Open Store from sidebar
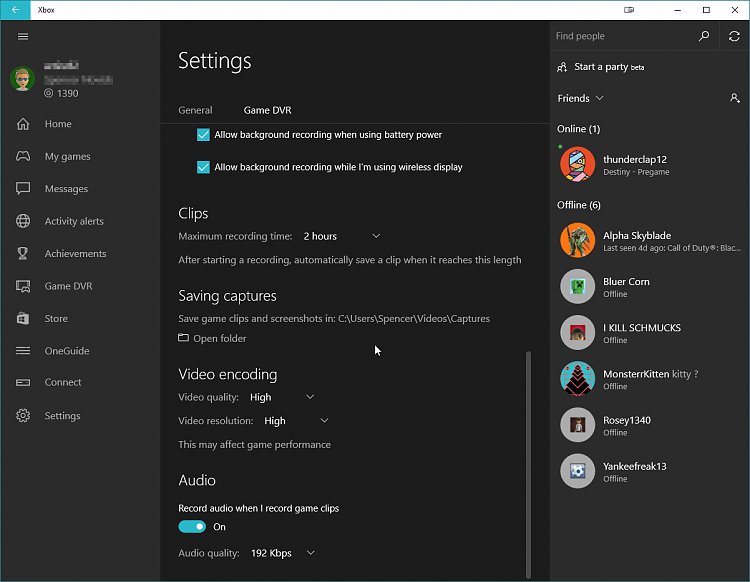The height and width of the screenshot is (582, 750). pos(56,318)
